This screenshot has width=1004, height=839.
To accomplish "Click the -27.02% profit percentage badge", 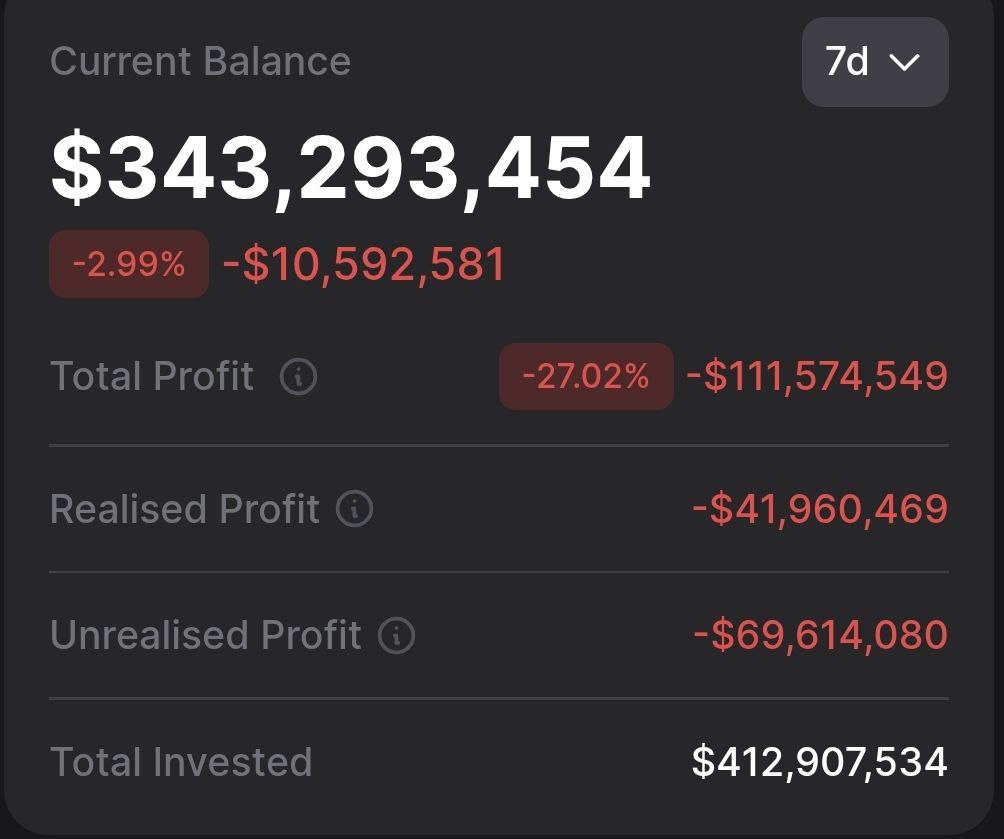I will tap(586, 377).
